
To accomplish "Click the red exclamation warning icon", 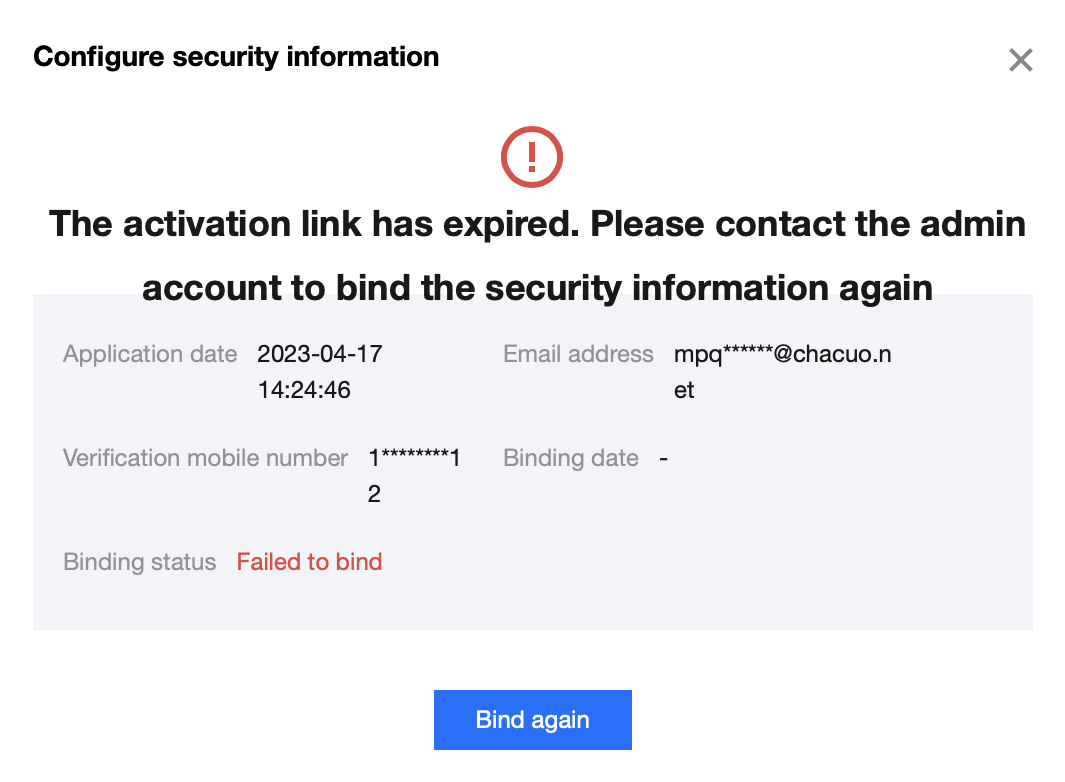I will tap(532, 157).
